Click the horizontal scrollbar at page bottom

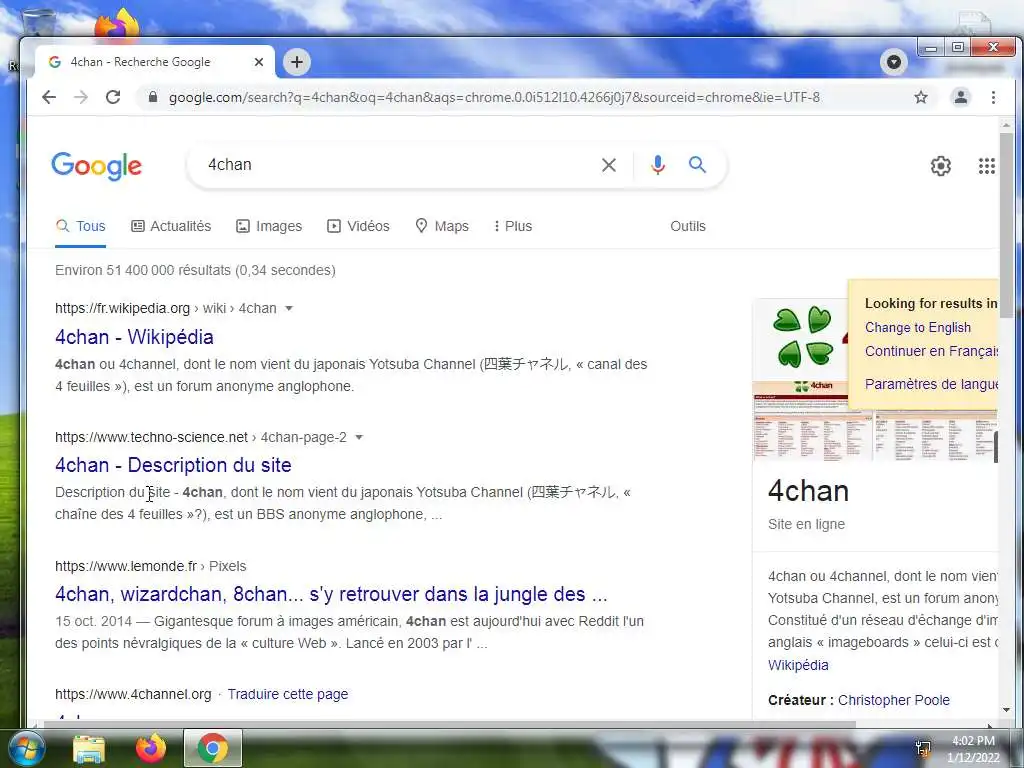[449, 724]
